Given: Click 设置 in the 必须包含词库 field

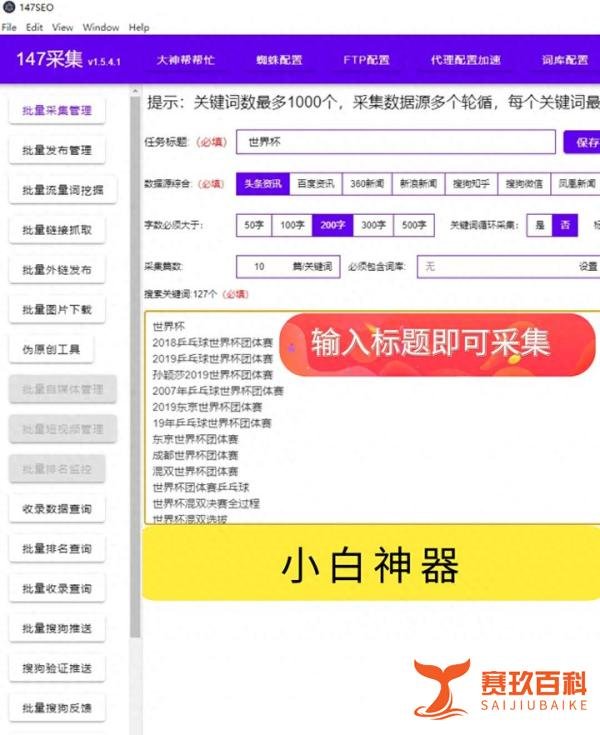Looking at the screenshot, I should click(588, 267).
